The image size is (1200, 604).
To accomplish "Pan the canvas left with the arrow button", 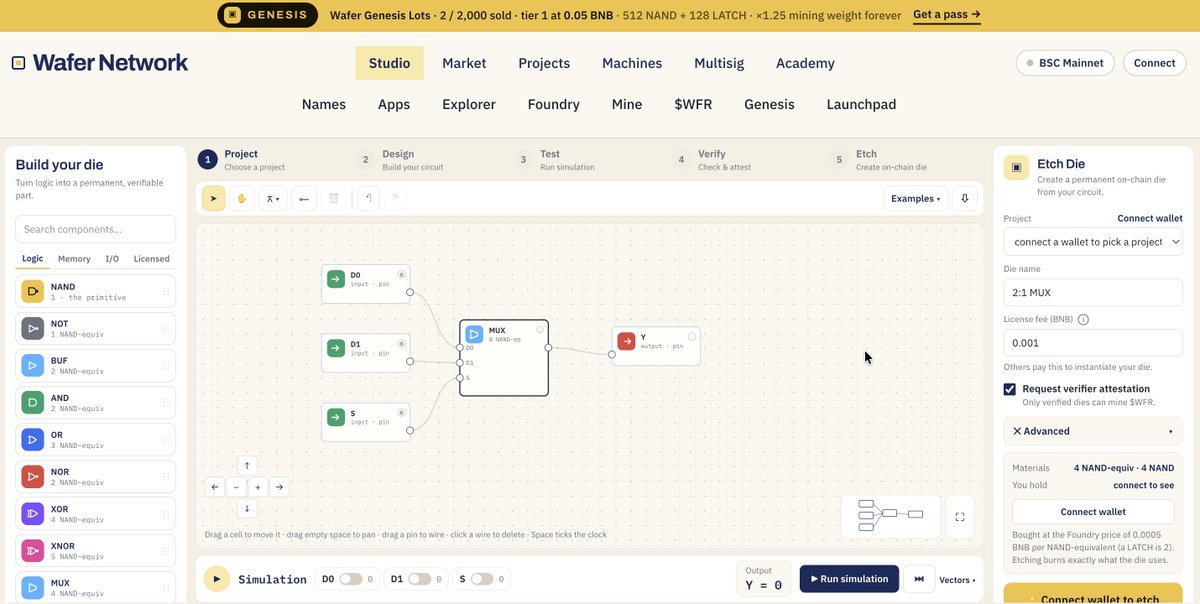I will point(215,487).
